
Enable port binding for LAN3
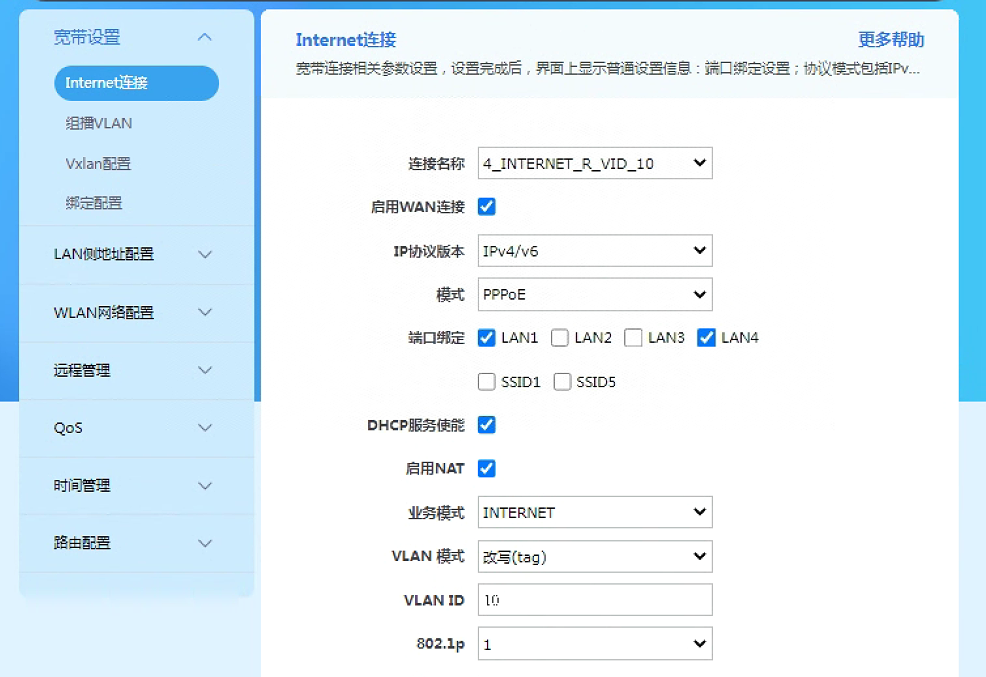click(633, 337)
